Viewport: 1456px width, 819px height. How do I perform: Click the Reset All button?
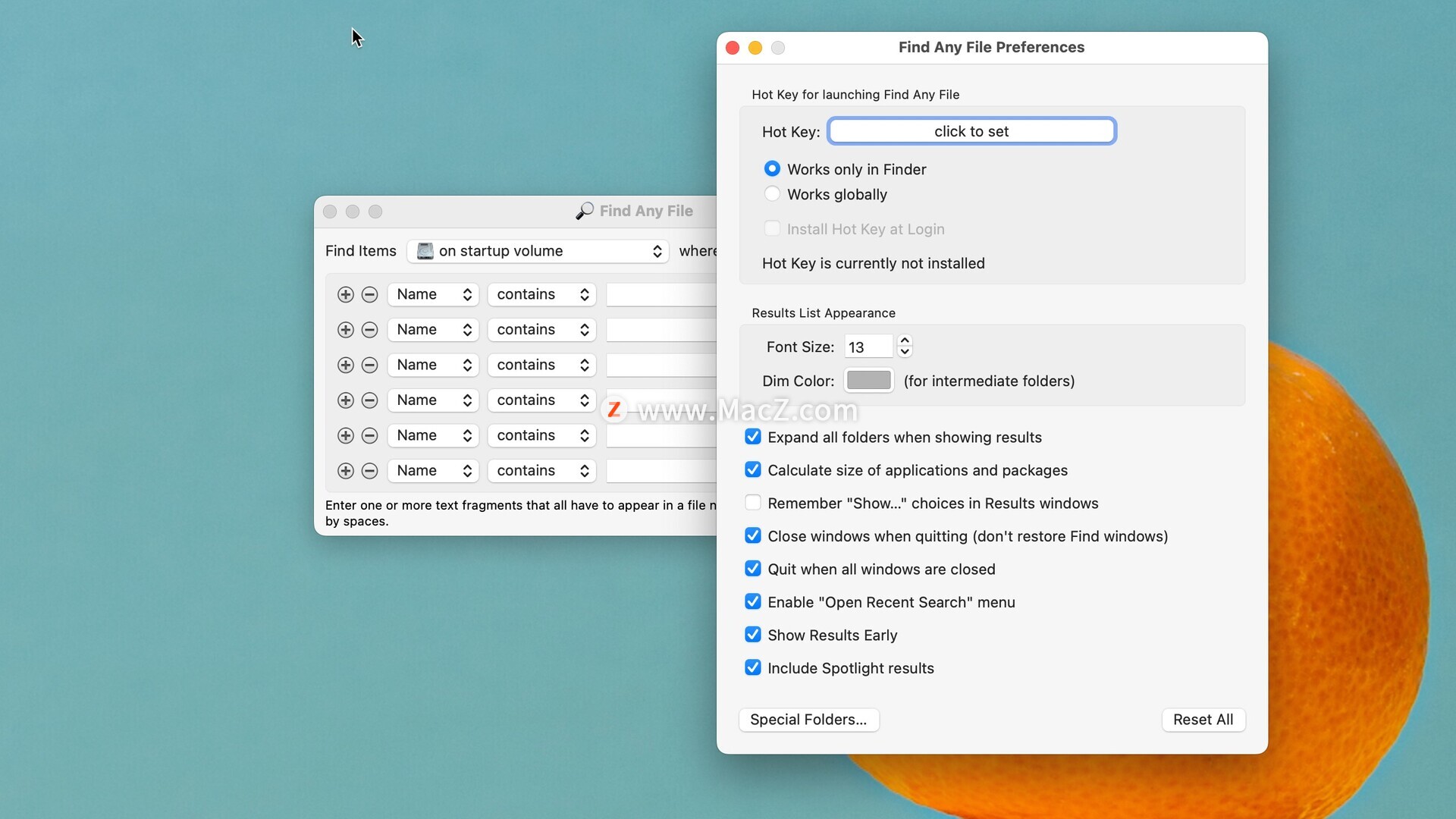pos(1203,720)
